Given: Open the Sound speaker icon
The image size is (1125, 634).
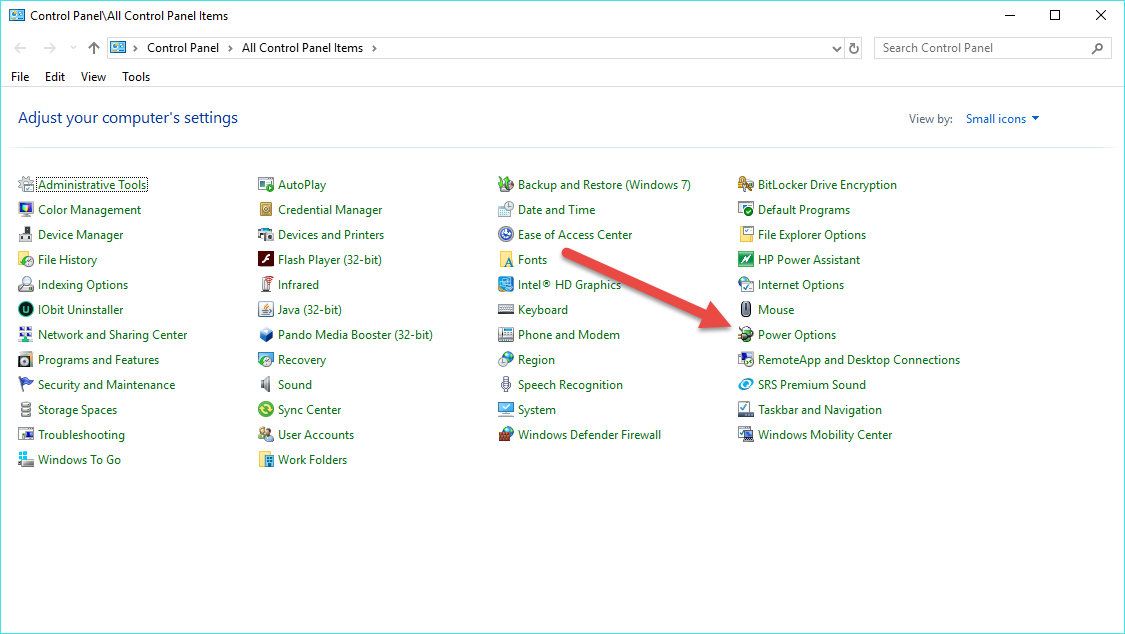Looking at the screenshot, I should coord(265,384).
